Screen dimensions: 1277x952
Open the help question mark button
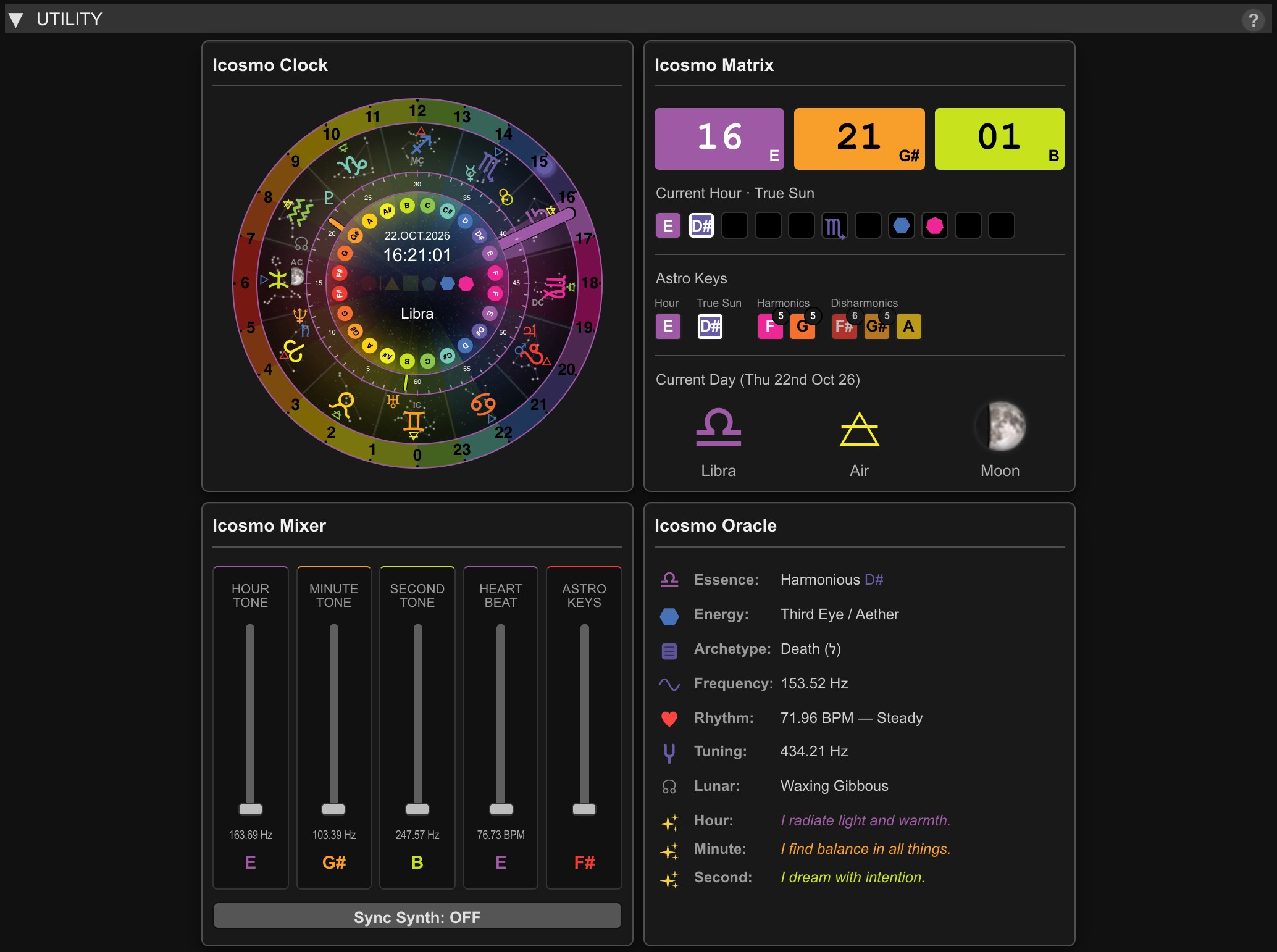click(x=1253, y=20)
